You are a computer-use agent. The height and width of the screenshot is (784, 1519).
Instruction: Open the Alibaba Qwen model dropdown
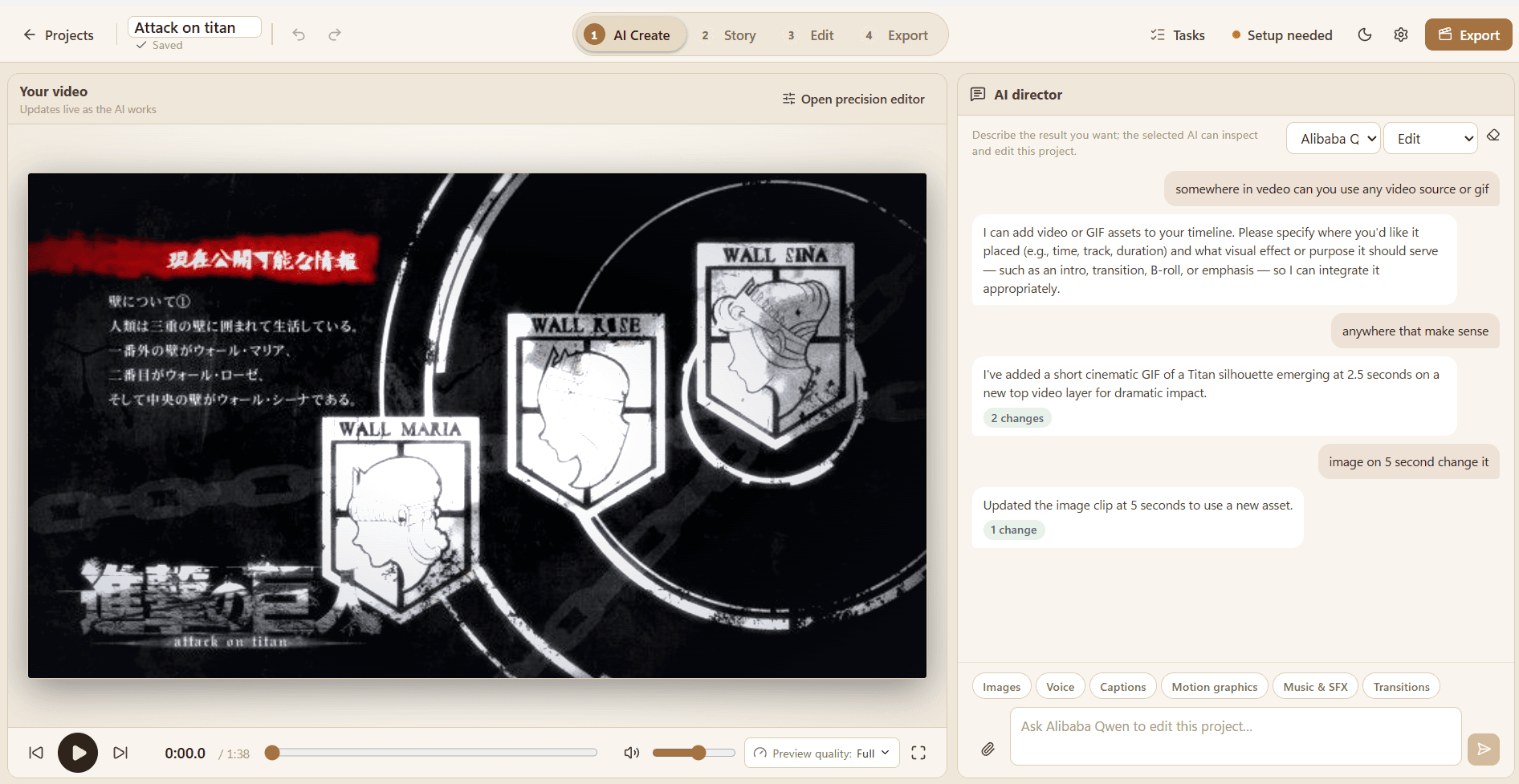point(1334,138)
